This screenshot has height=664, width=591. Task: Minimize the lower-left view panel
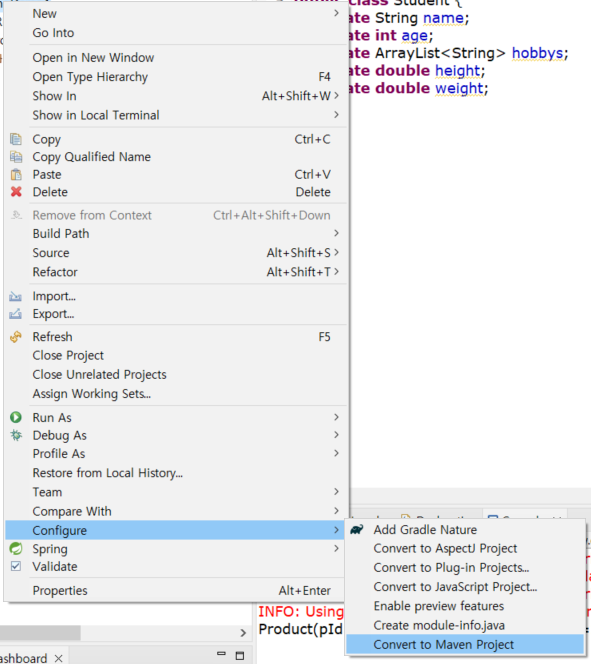(x=221, y=654)
